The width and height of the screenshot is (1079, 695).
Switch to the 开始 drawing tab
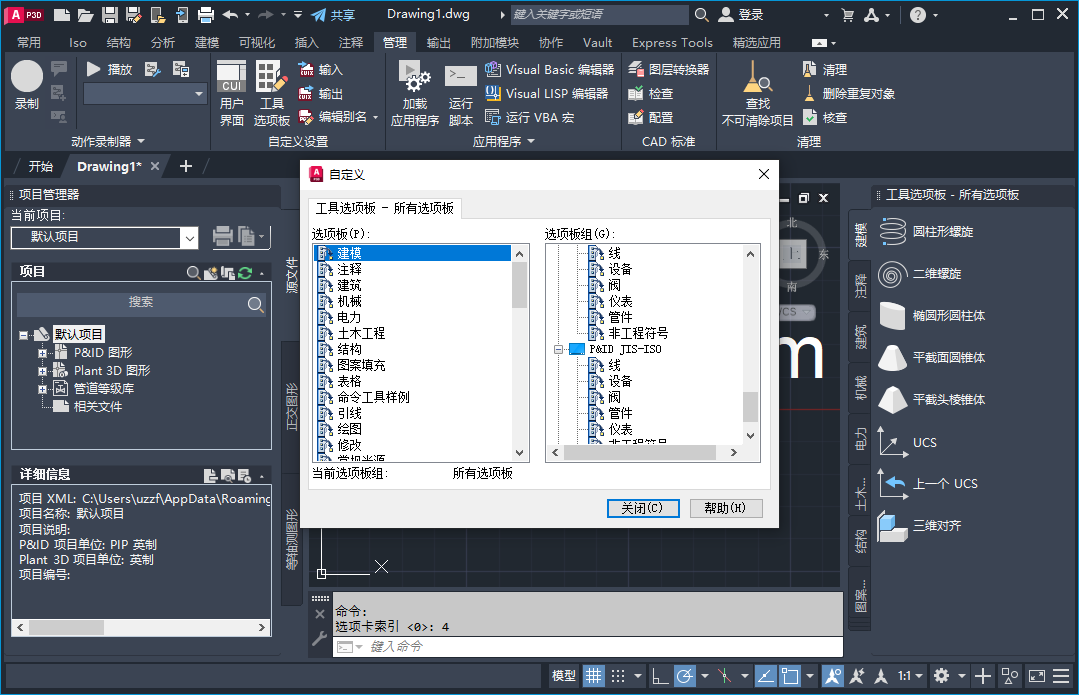[38, 166]
